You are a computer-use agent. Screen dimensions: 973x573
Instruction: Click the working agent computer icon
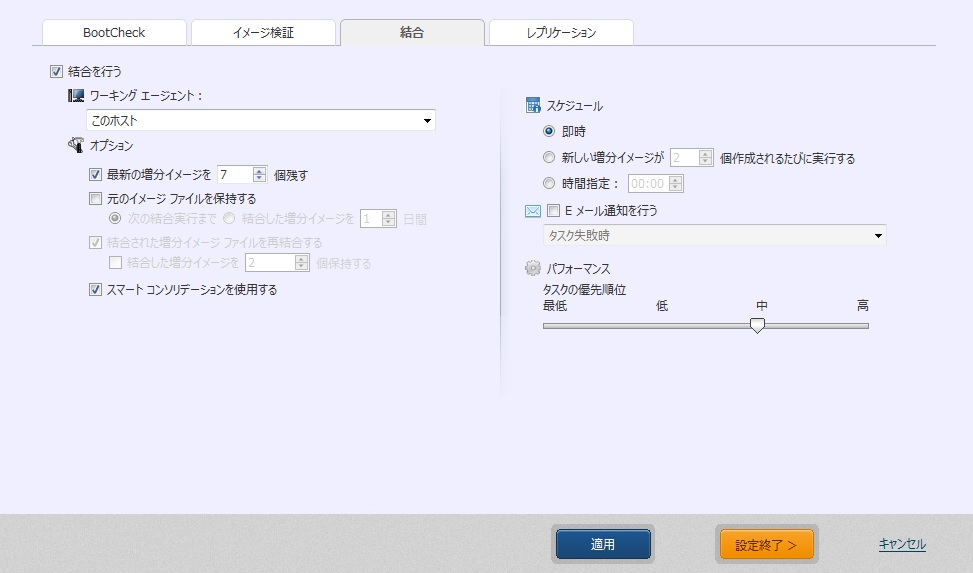76,96
